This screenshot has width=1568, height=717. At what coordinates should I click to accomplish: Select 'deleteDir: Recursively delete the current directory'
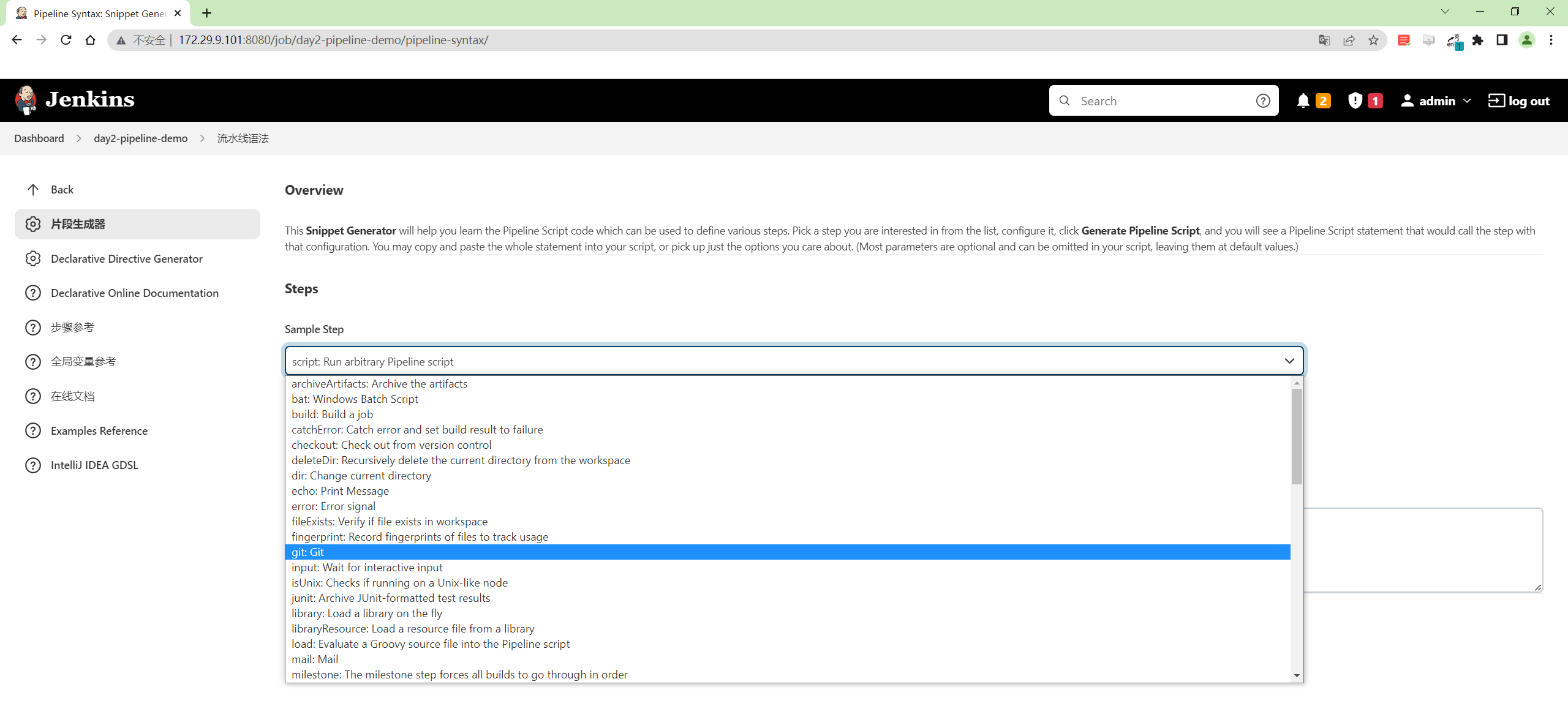coord(788,460)
